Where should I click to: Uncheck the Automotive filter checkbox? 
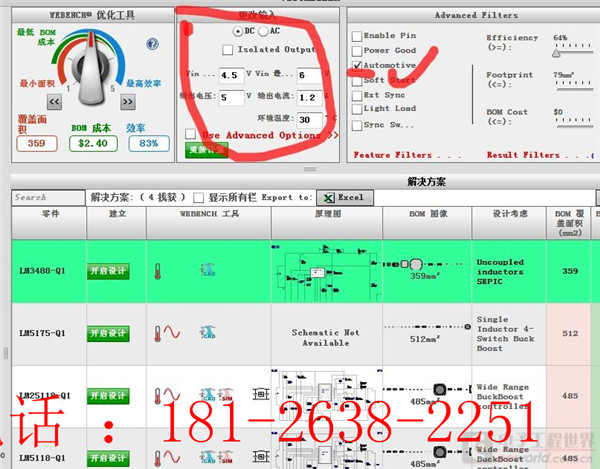pyautogui.click(x=357, y=65)
